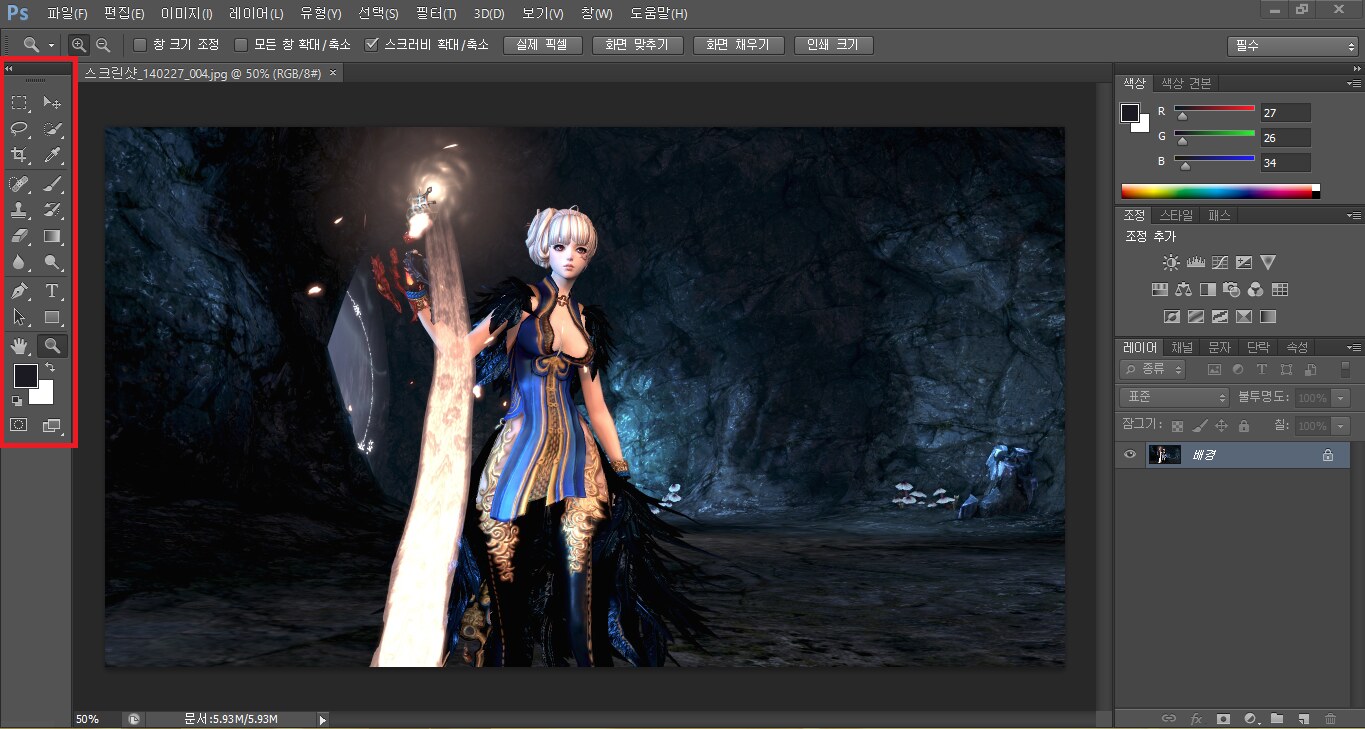Select the Horizontal Type tool
This screenshot has height=729, width=1365.
[x=52, y=292]
